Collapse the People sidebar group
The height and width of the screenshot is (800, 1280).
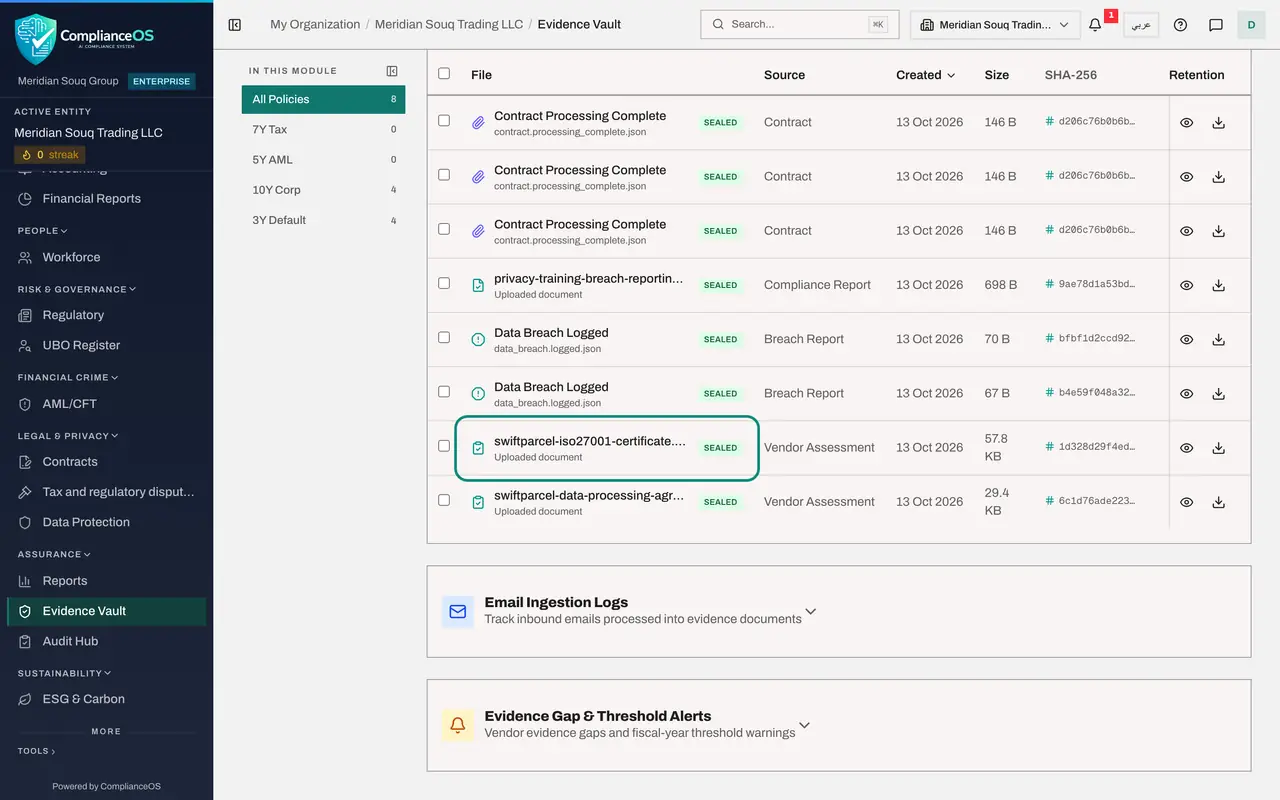[x=42, y=231]
